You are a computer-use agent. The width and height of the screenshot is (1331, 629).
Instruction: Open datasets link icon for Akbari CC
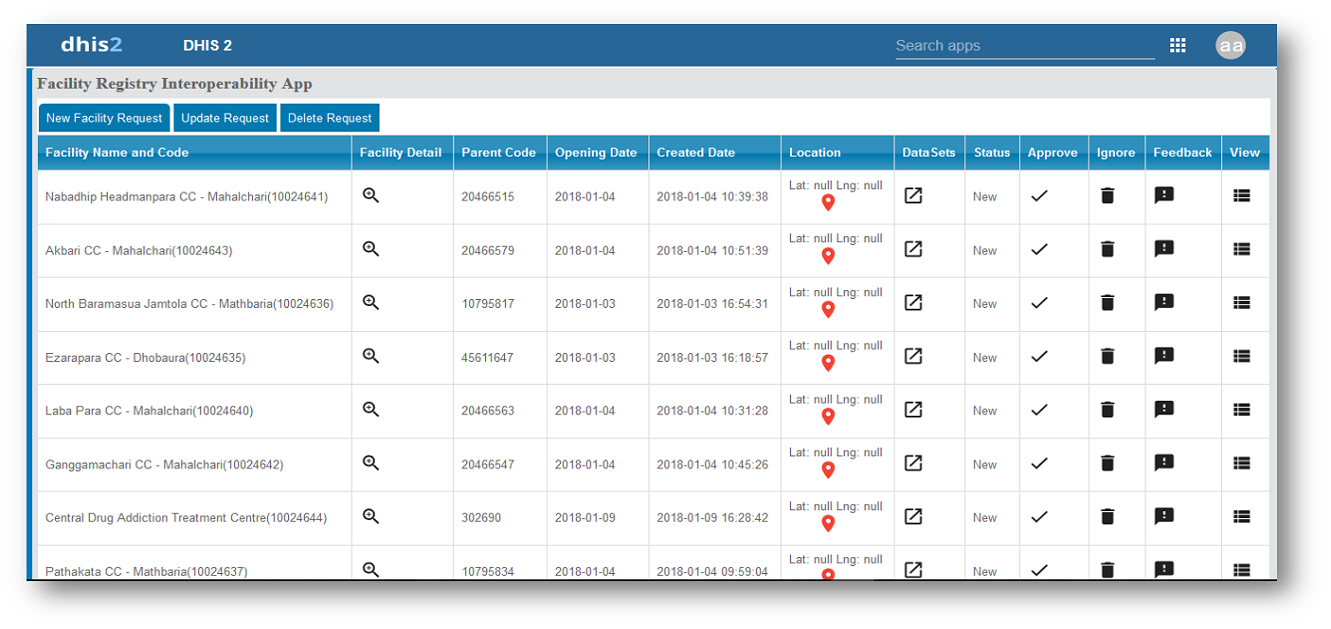913,249
